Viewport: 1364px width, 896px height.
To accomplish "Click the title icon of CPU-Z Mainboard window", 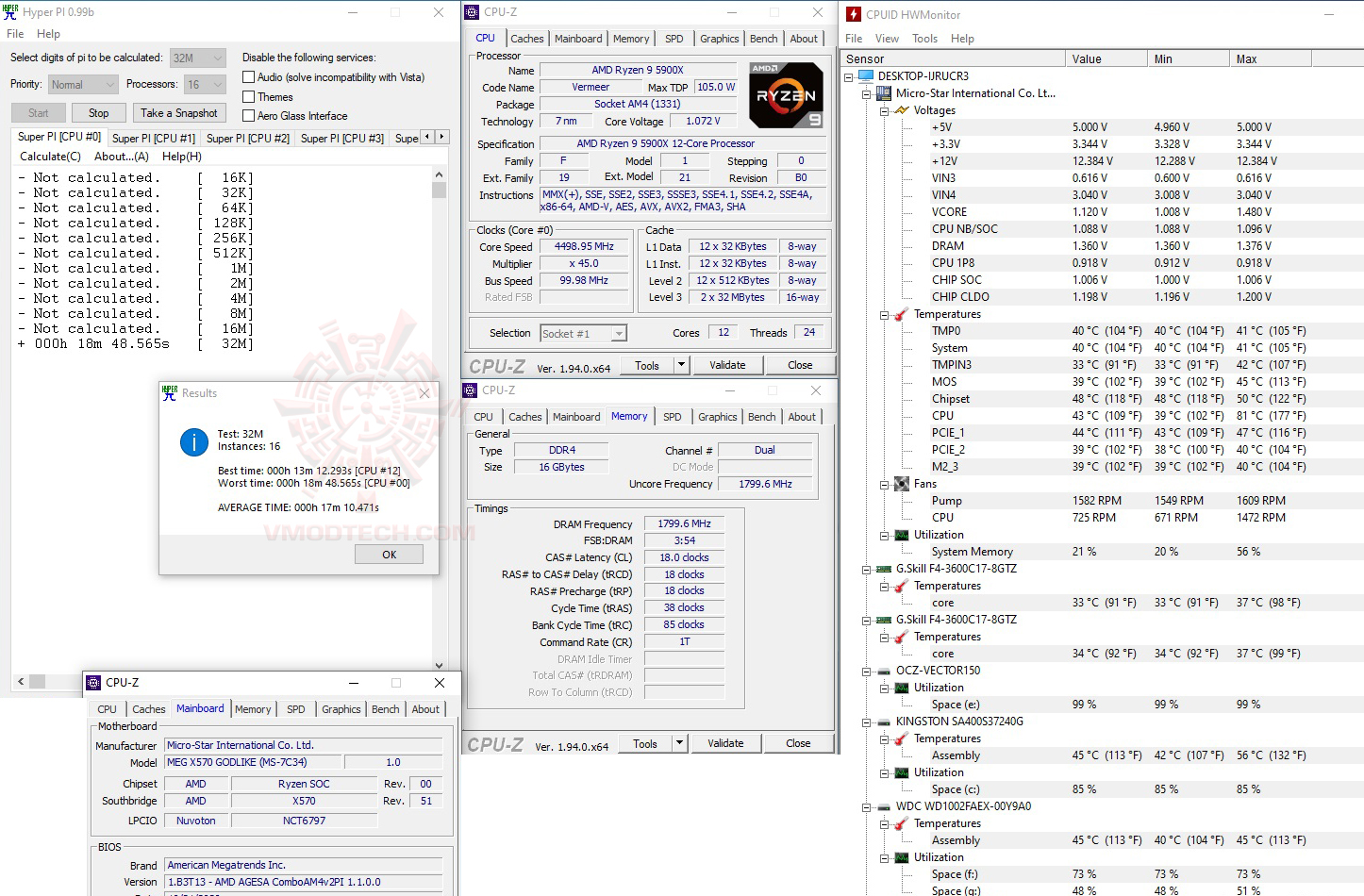I will click(x=93, y=683).
